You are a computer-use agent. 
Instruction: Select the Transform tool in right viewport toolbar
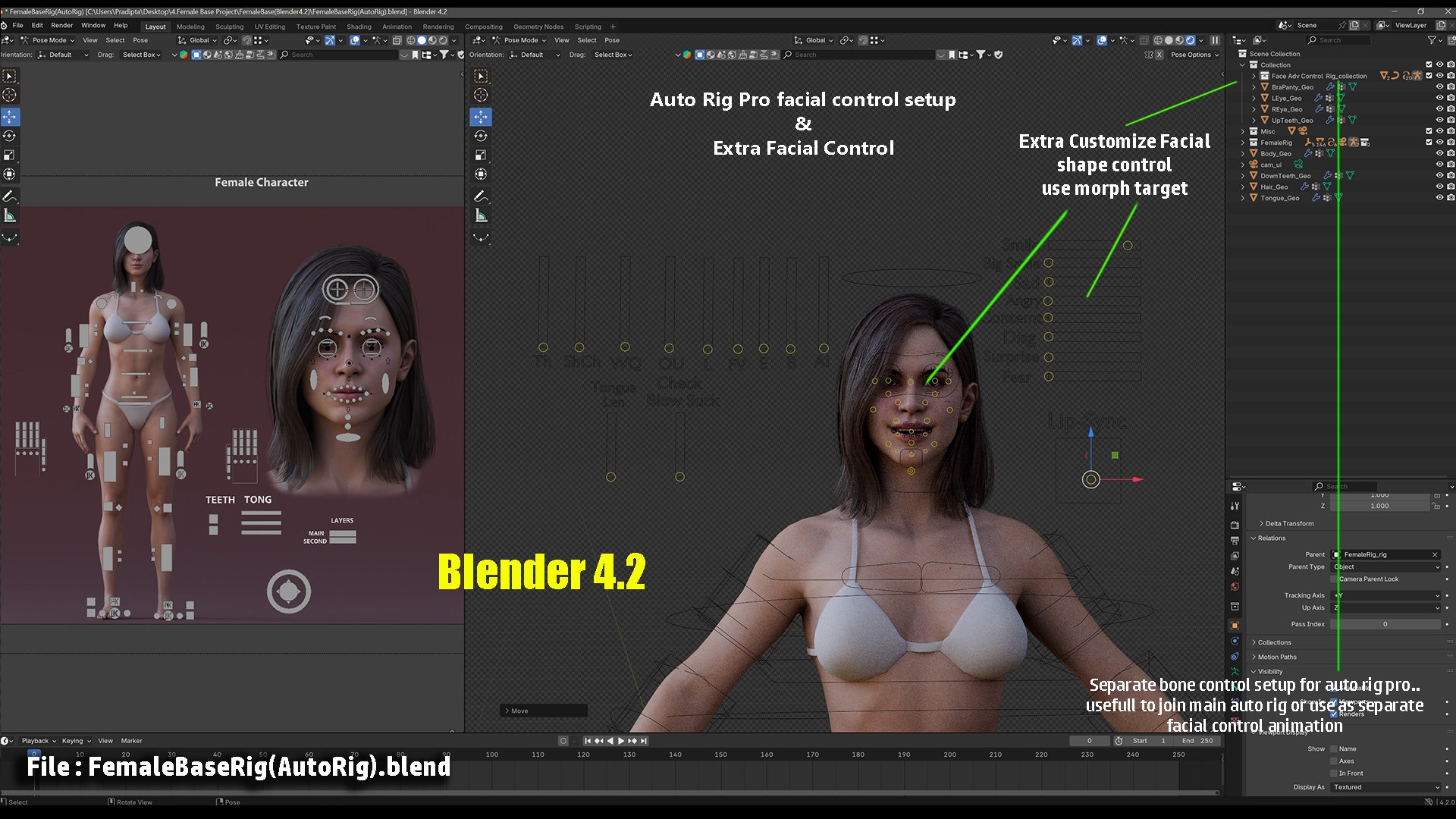pyautogui.click(x=481, y=174)
